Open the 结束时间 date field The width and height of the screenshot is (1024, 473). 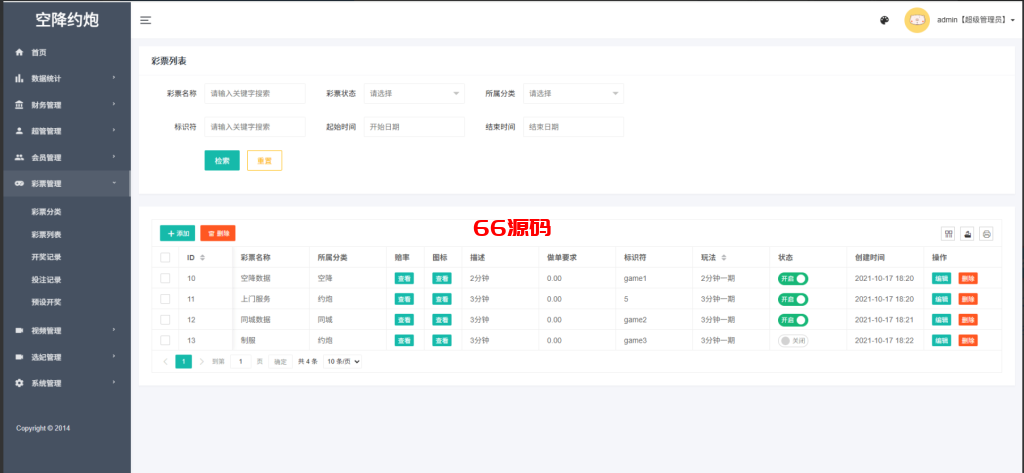tap(573, 127)
